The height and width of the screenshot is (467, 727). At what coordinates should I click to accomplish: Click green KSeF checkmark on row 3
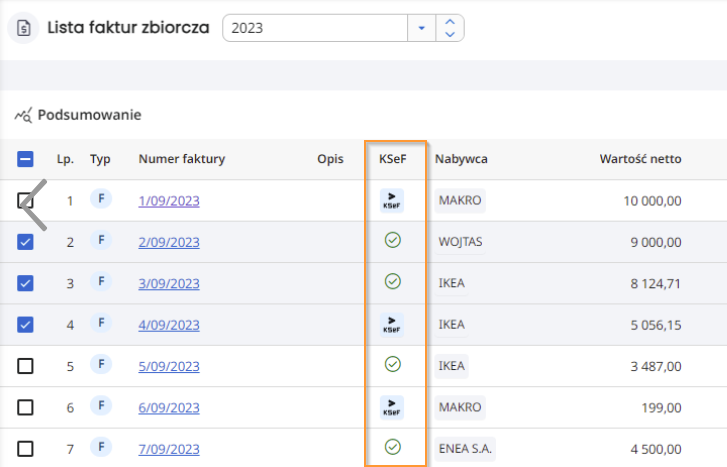coord(393,281)
